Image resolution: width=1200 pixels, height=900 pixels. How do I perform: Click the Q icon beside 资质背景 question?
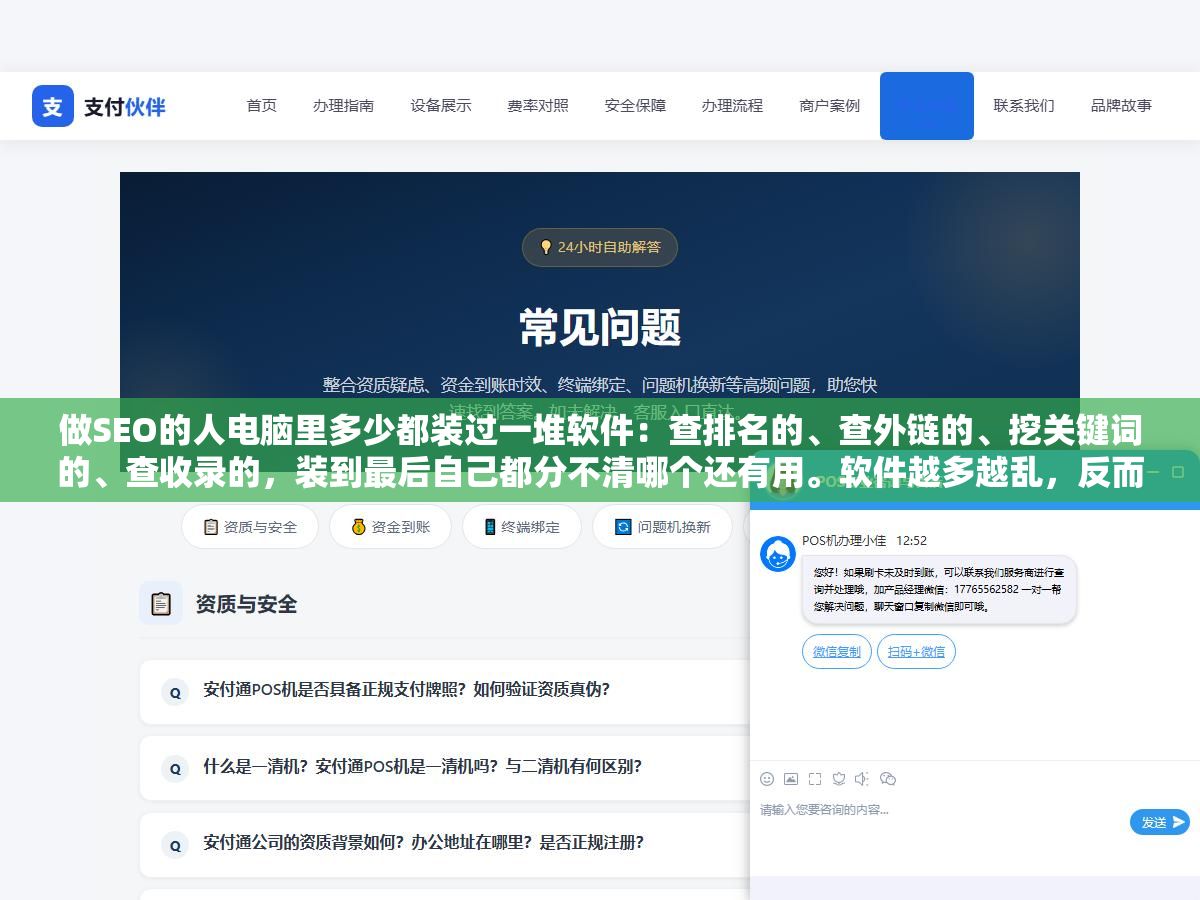click(175, 845)
